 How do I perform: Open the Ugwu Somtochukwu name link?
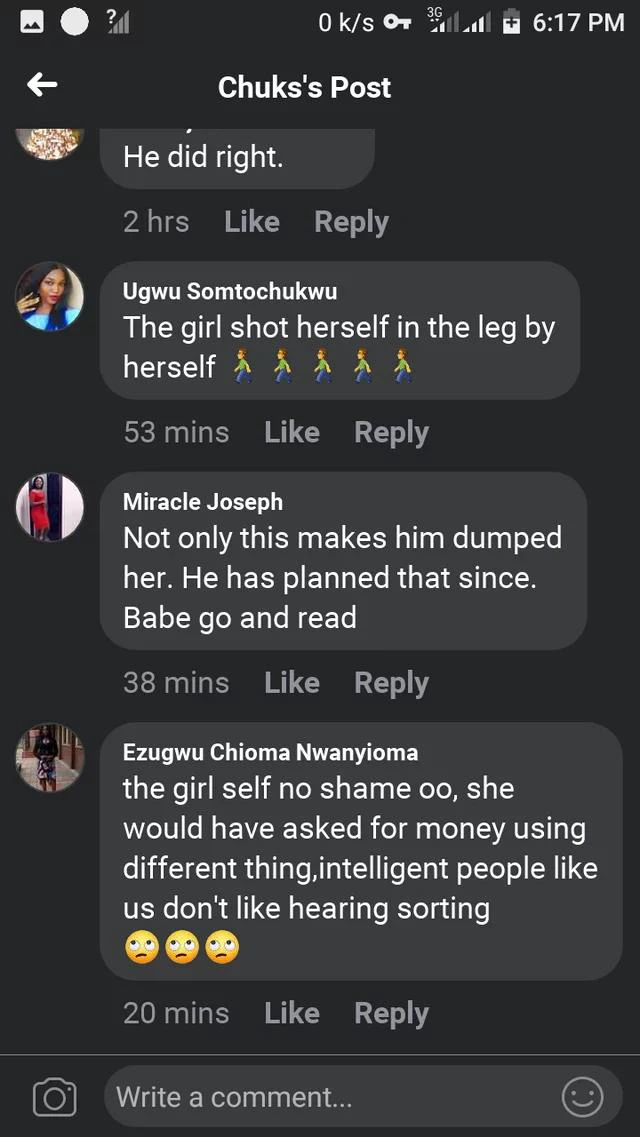229,291
